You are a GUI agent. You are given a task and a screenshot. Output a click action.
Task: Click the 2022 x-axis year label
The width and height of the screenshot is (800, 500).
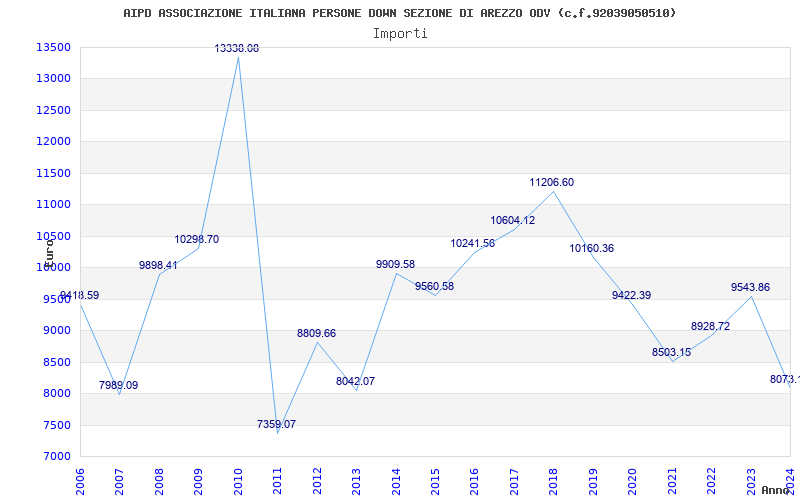pos(711,481)
